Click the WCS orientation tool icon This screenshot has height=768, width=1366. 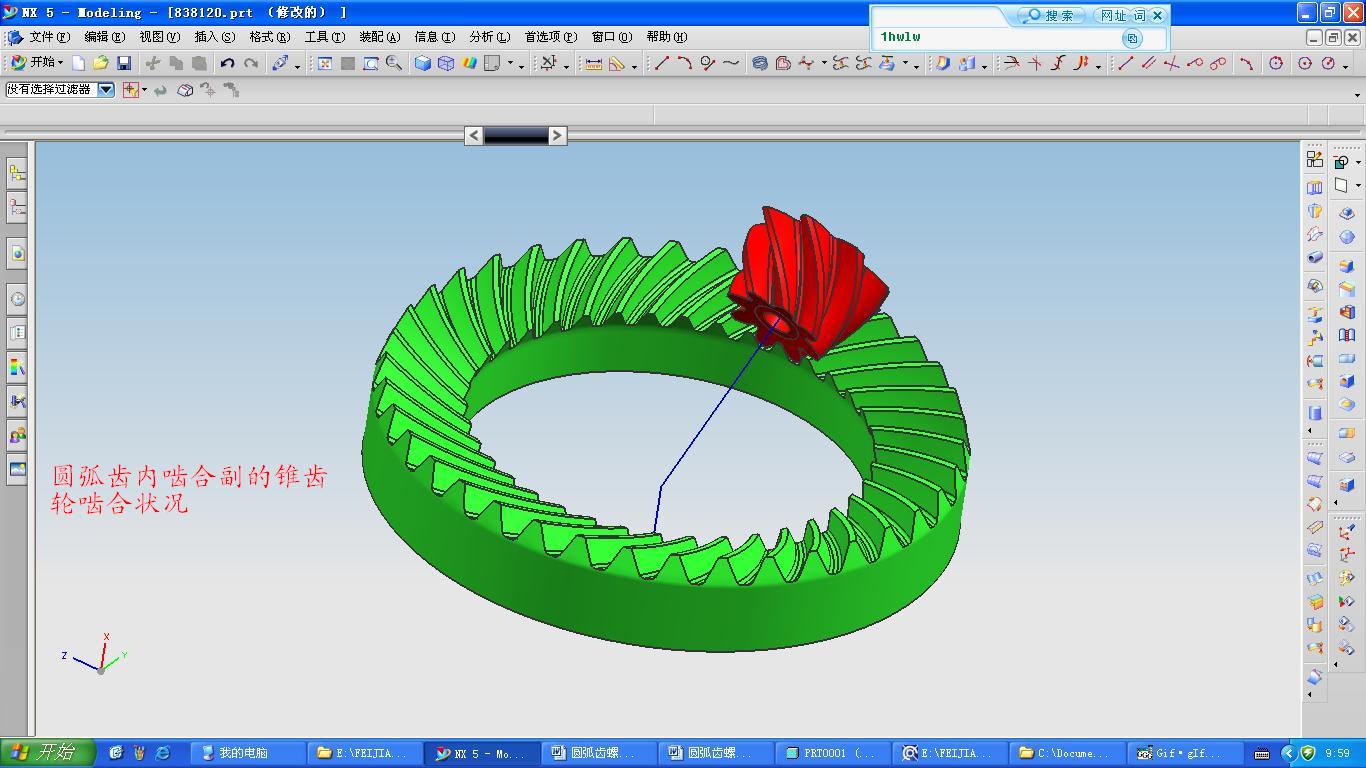point(548,63)
